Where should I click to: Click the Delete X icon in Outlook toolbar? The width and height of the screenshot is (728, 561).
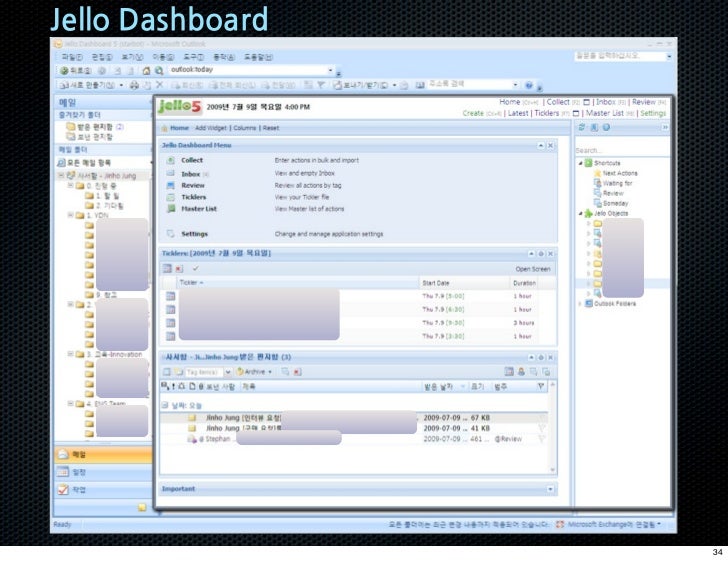(159, 85)
